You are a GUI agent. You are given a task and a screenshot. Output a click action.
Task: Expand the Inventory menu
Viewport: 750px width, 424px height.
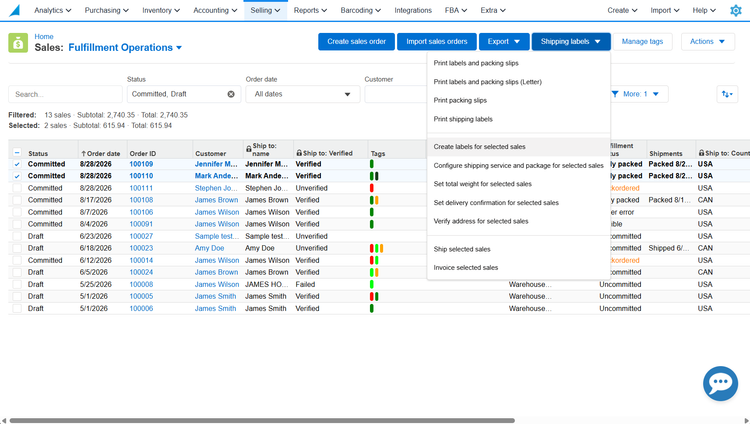[161, 10]
